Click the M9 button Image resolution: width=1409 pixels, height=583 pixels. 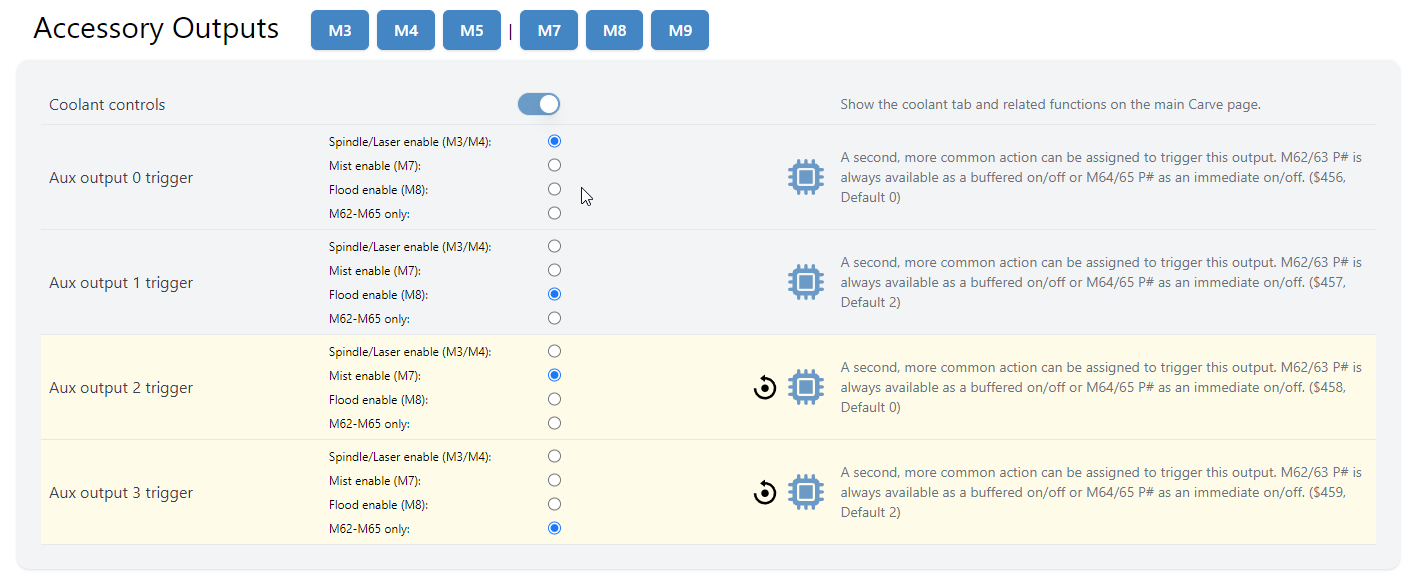pyautogui.click(x=680, y=30)
